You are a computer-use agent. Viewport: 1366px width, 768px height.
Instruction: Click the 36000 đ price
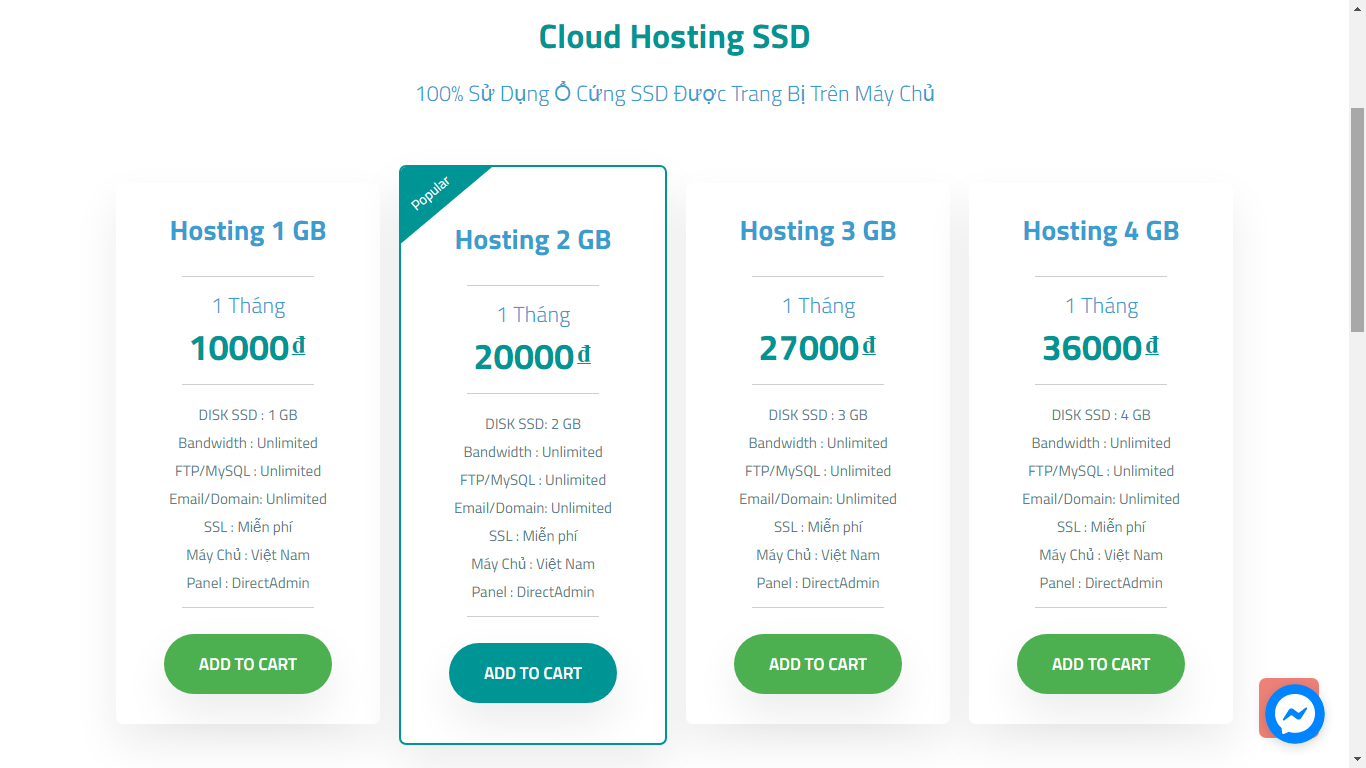click(1101, 348)
